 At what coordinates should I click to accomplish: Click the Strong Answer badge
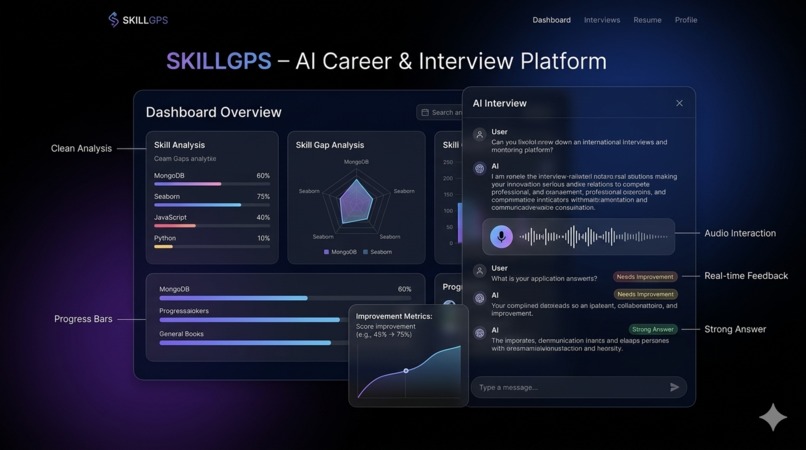click(x=652, y=329)
